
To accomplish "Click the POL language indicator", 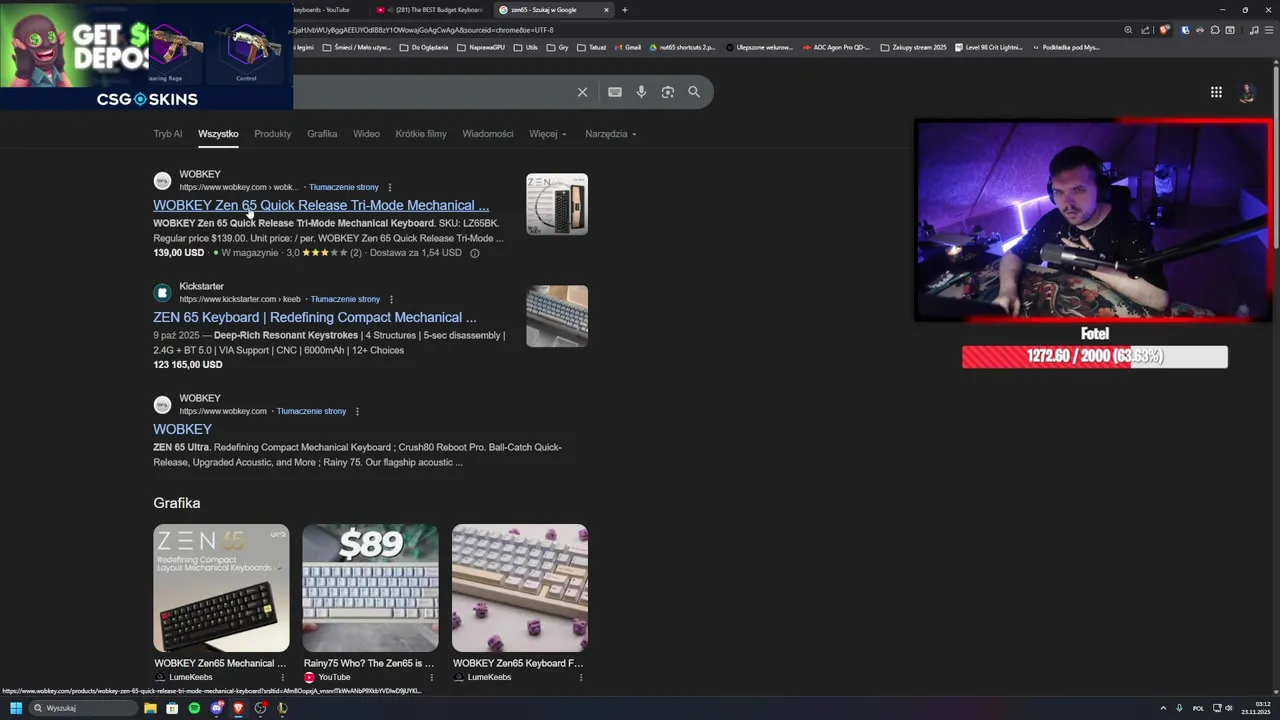I will (1198, 708).
